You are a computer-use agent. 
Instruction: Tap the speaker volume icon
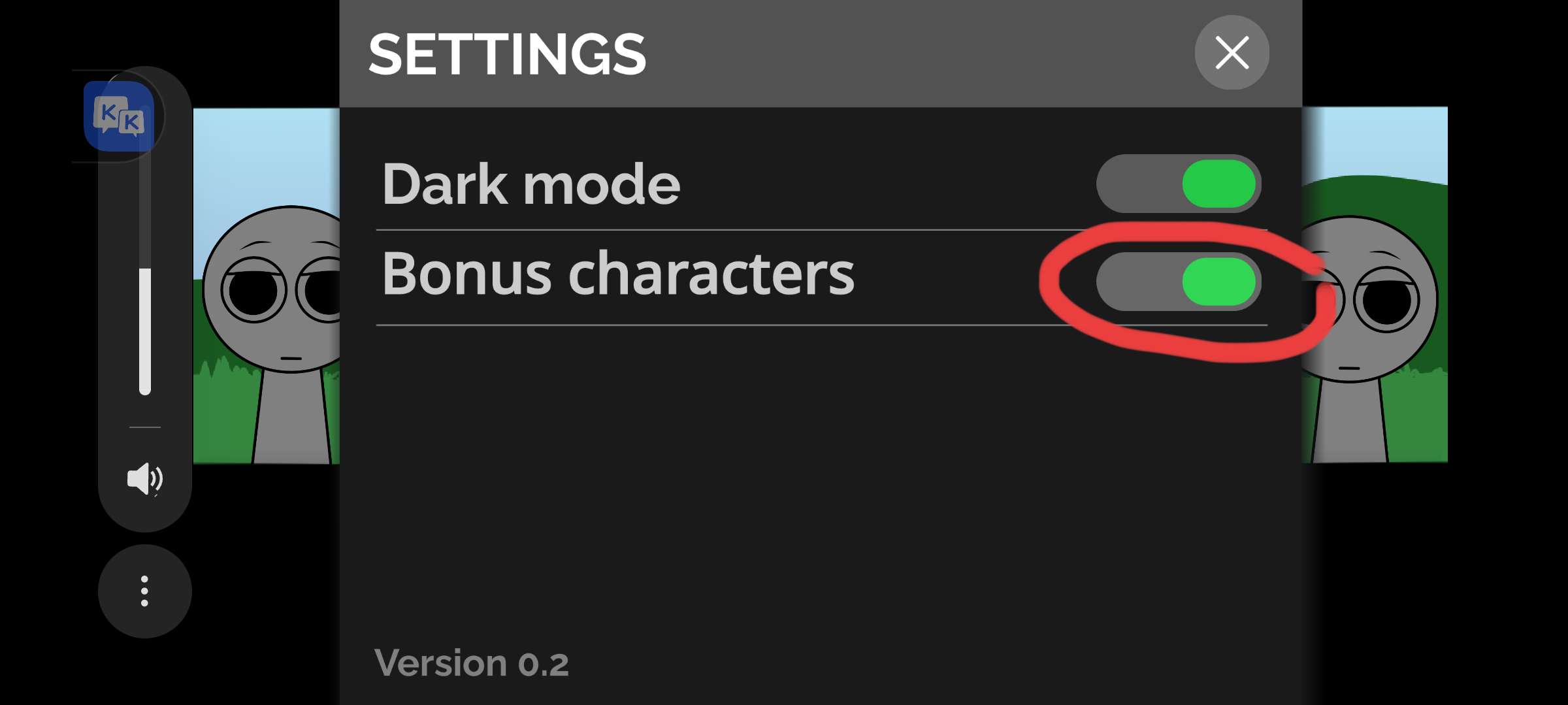(144, 479)
